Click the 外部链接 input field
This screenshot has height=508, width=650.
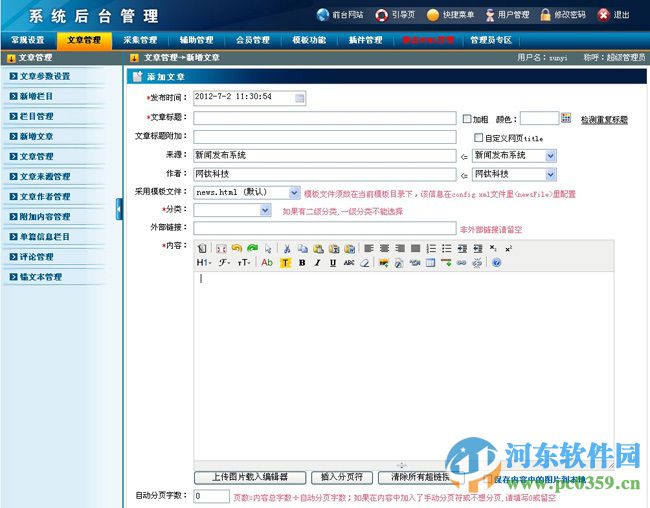[325, 228]
